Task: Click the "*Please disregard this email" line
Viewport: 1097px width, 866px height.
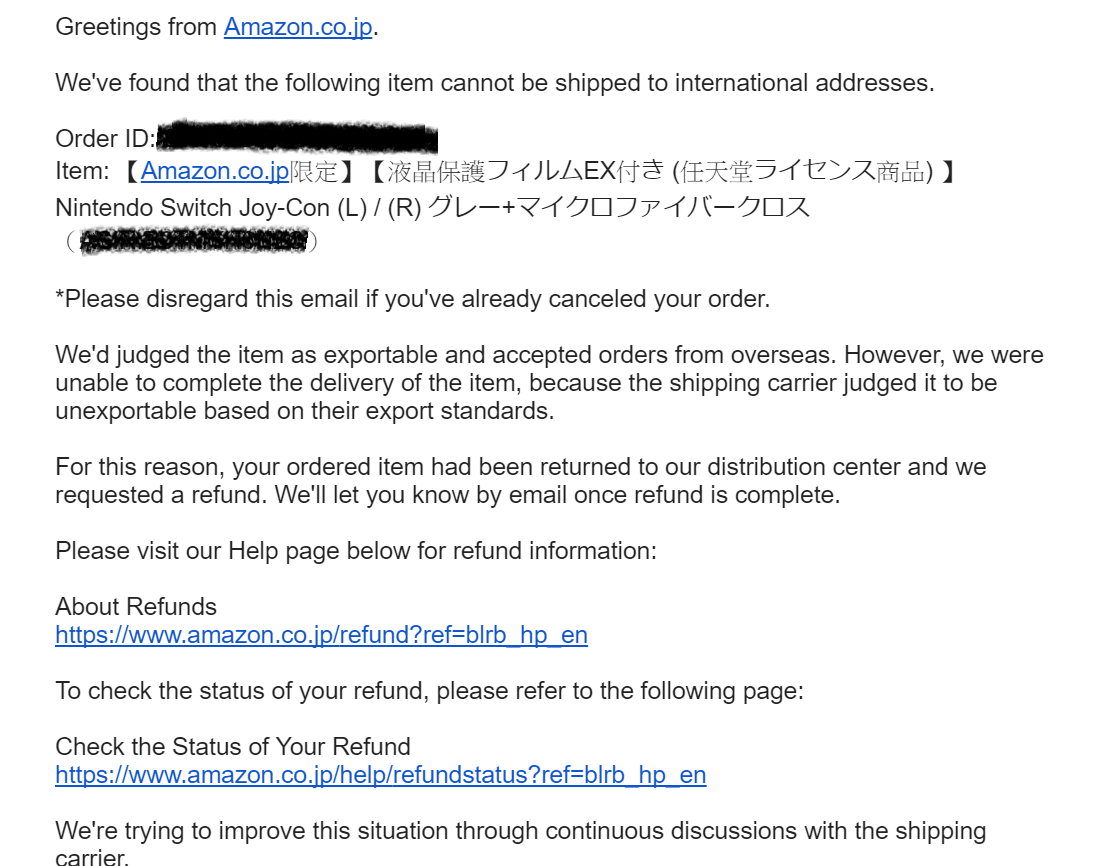Action: click(x=412, y=299)
